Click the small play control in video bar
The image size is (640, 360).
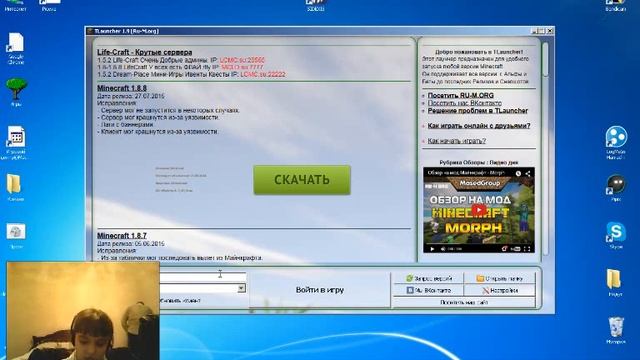point(432,249)
